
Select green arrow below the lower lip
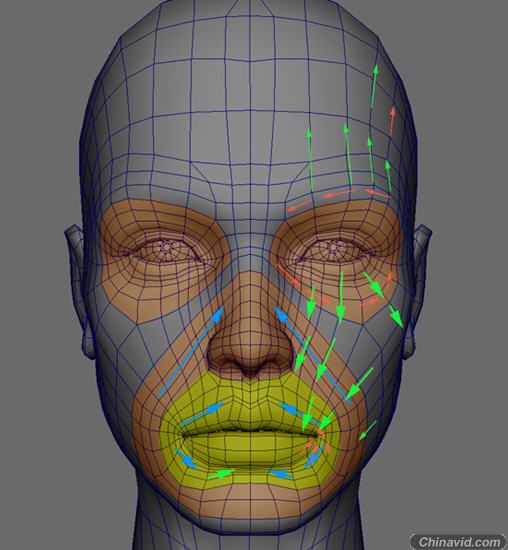pyautogui.click(x=221, y=475)
